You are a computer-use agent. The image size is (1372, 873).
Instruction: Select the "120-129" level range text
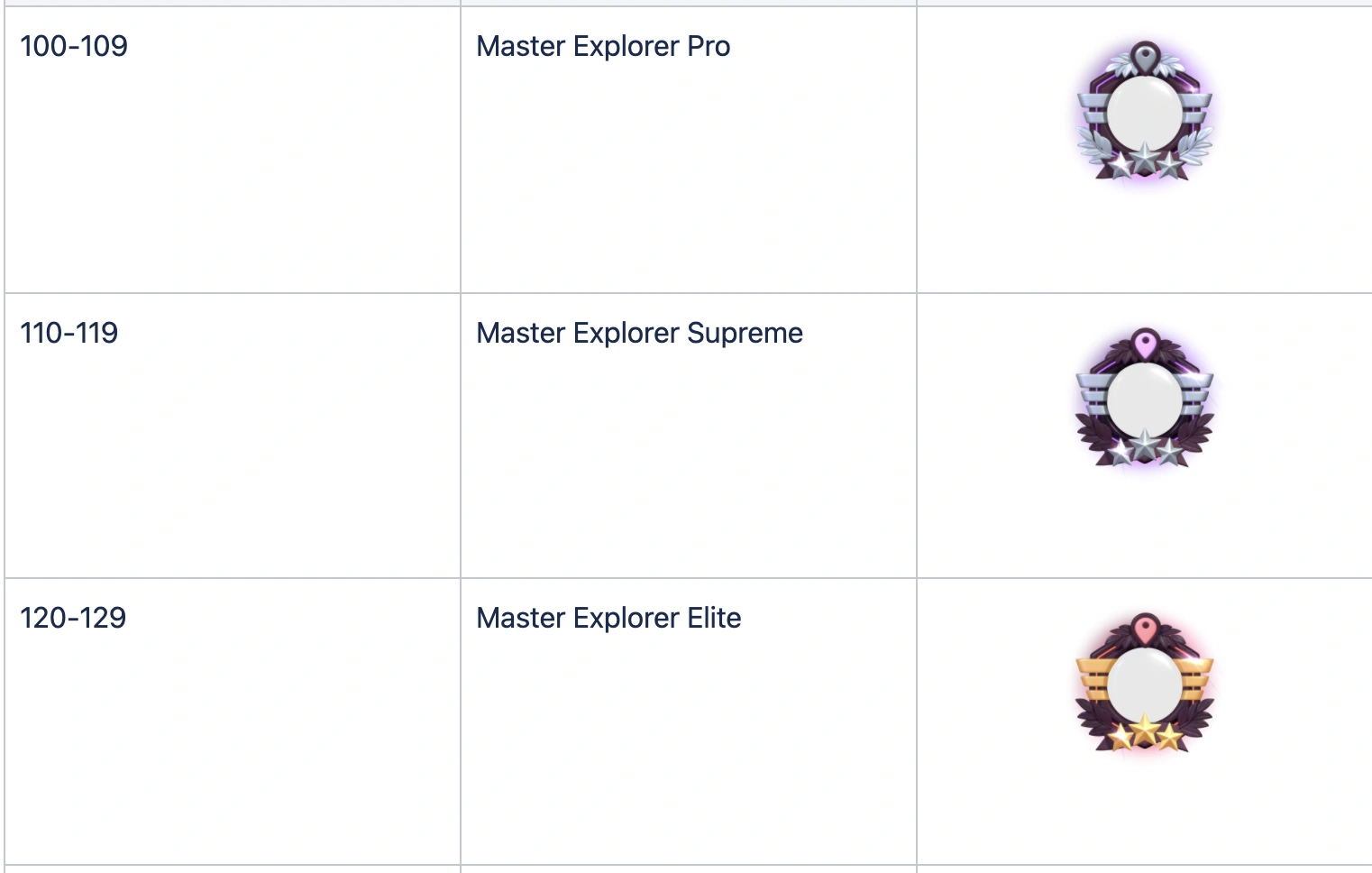(x=73, y=618)
